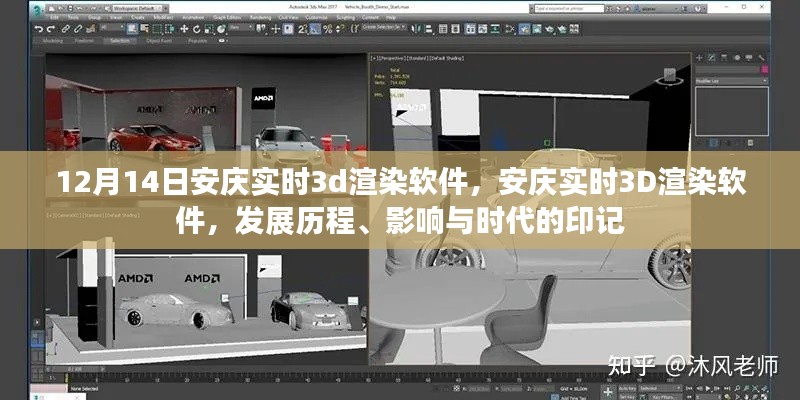This screenshot has width=800, height=400.
Task: Click the Redo arrow icon
Action: point(50,29)
